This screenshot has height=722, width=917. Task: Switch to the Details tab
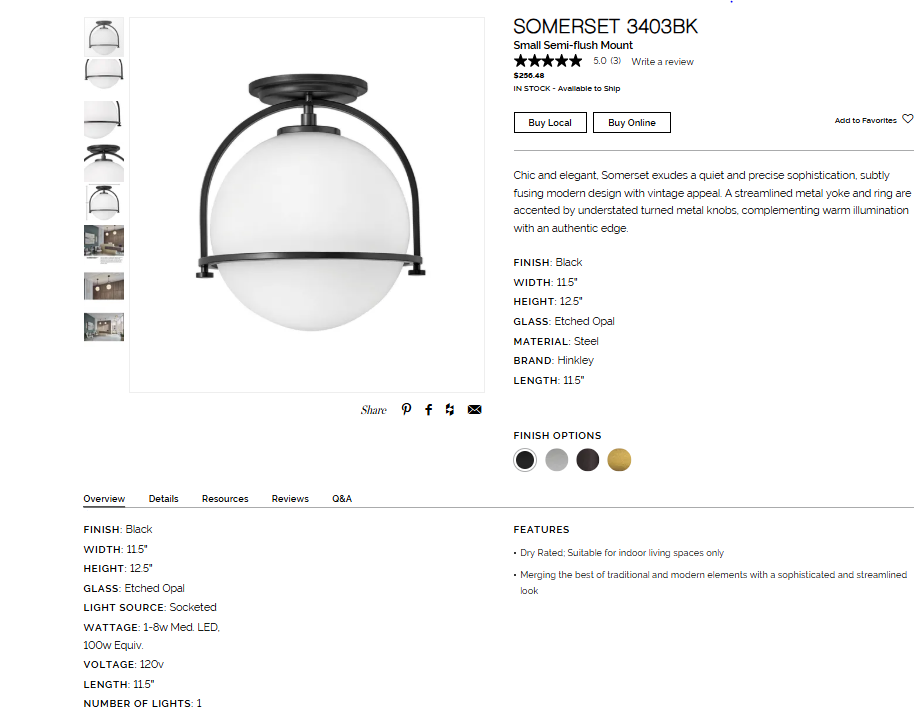[163, 499]
